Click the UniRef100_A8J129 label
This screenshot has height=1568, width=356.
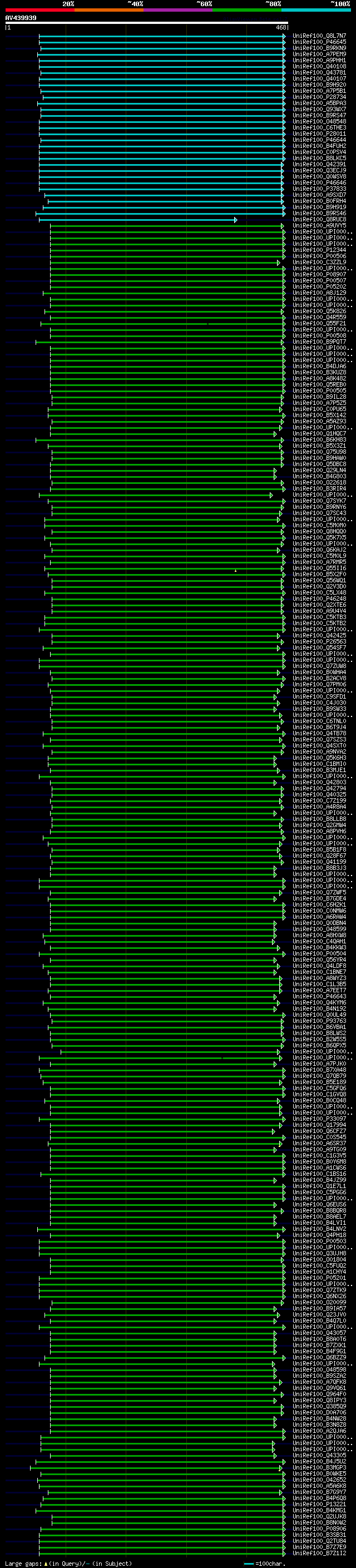point(319,293)
